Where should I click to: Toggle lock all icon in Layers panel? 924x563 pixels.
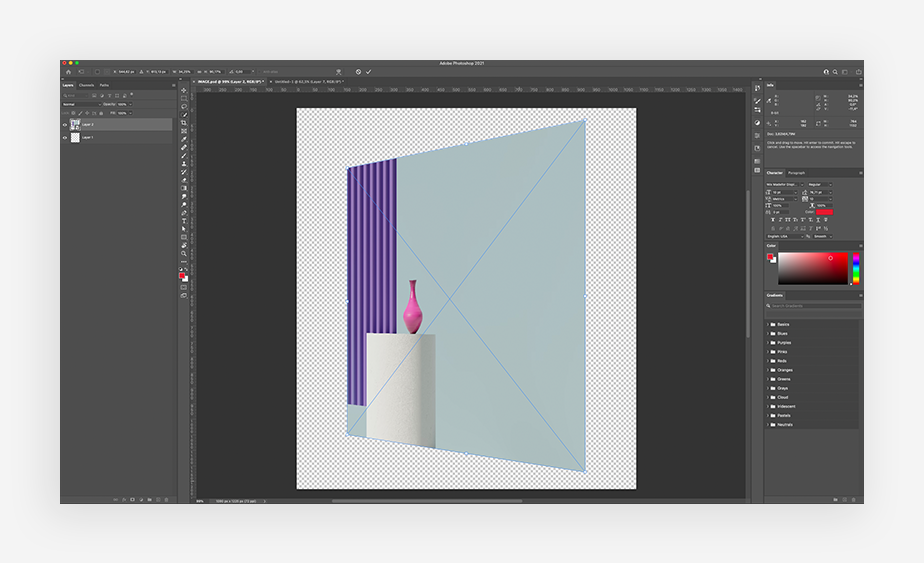101,113
